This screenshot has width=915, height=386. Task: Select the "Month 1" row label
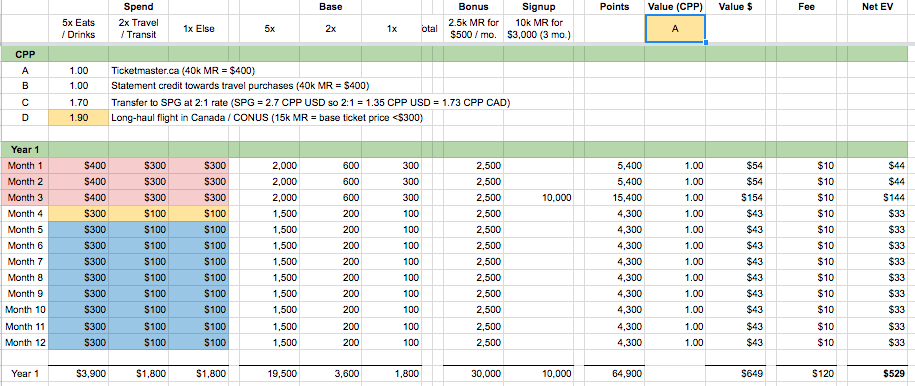[x=25, y=166]
